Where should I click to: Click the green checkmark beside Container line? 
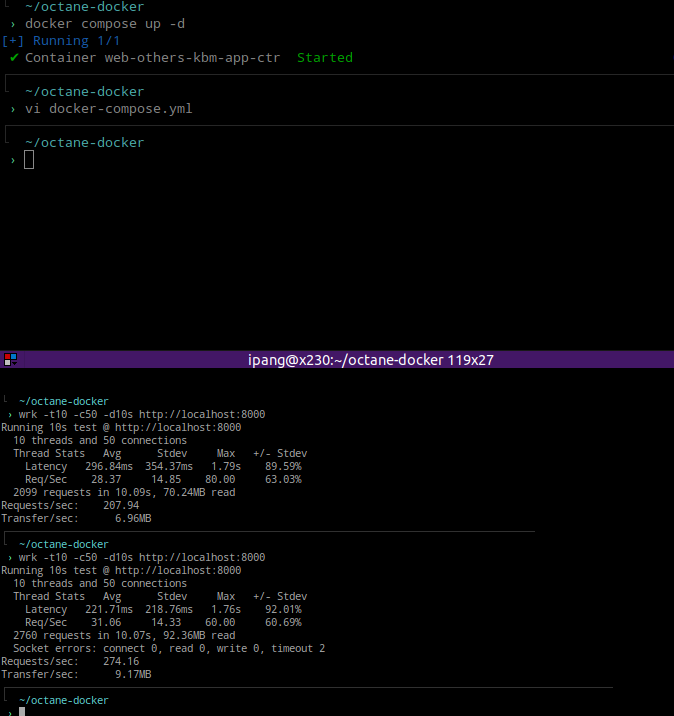[x=14, y=58]
